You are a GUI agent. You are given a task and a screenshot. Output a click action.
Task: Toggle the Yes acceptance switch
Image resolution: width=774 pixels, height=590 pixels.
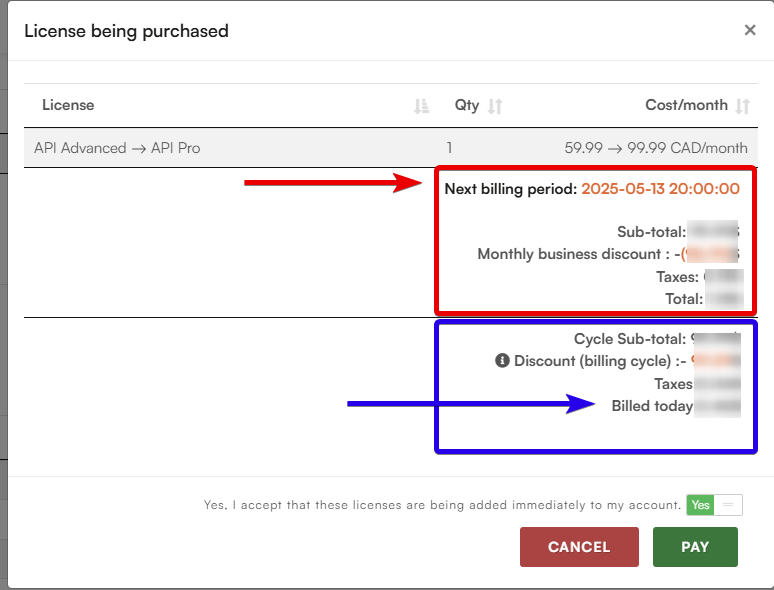(x=714, y=505)
